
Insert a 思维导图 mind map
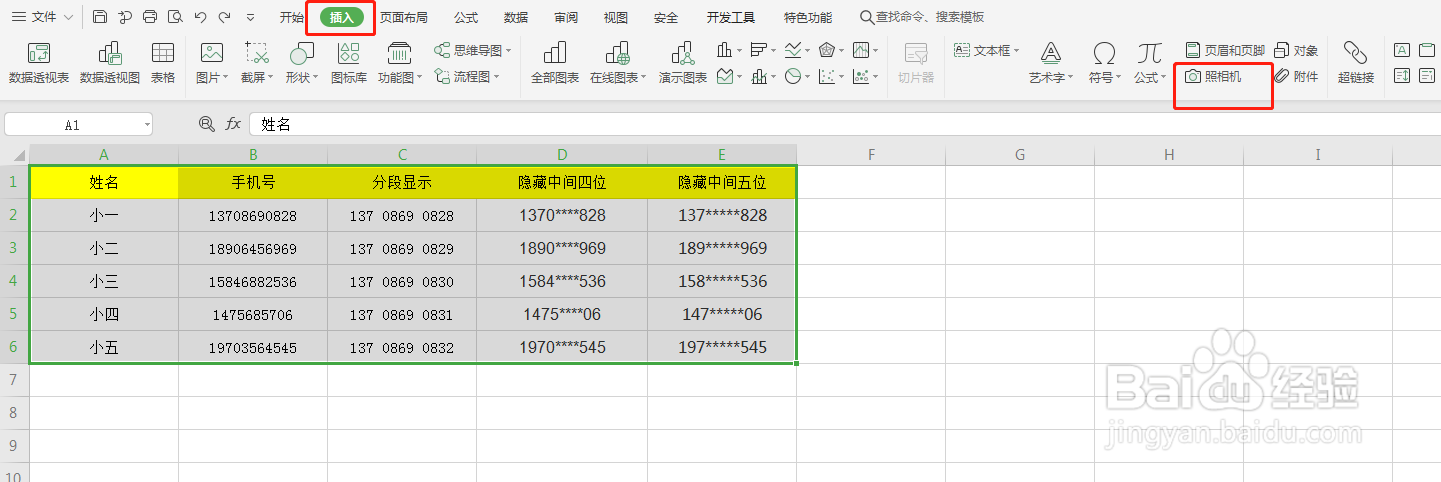pos(472,50)
